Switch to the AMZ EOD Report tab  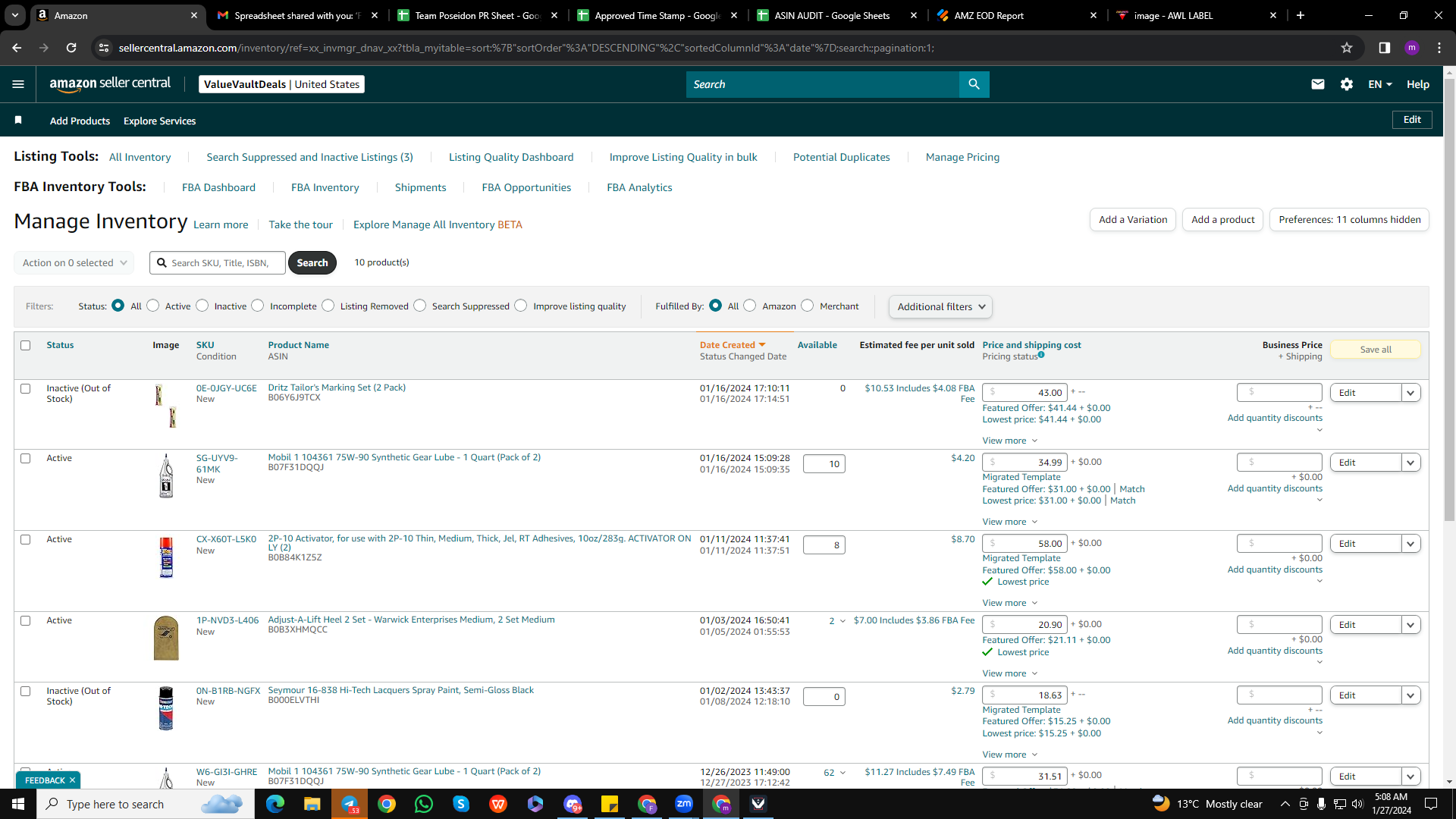coord(1016,15)
